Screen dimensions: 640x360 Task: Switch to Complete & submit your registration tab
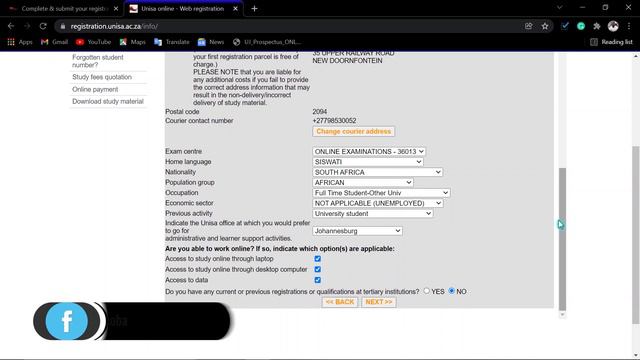(x=63, y=9)
